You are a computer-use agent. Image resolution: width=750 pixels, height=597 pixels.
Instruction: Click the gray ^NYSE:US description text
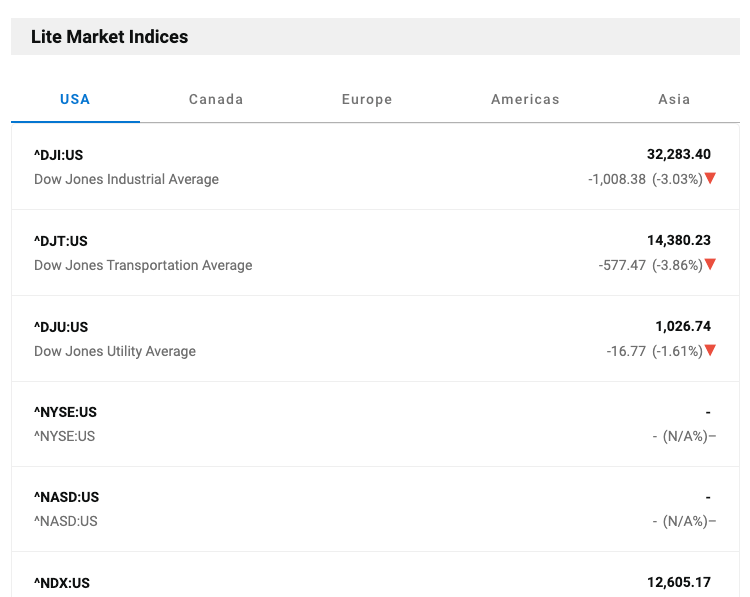(x=65, y=436)
